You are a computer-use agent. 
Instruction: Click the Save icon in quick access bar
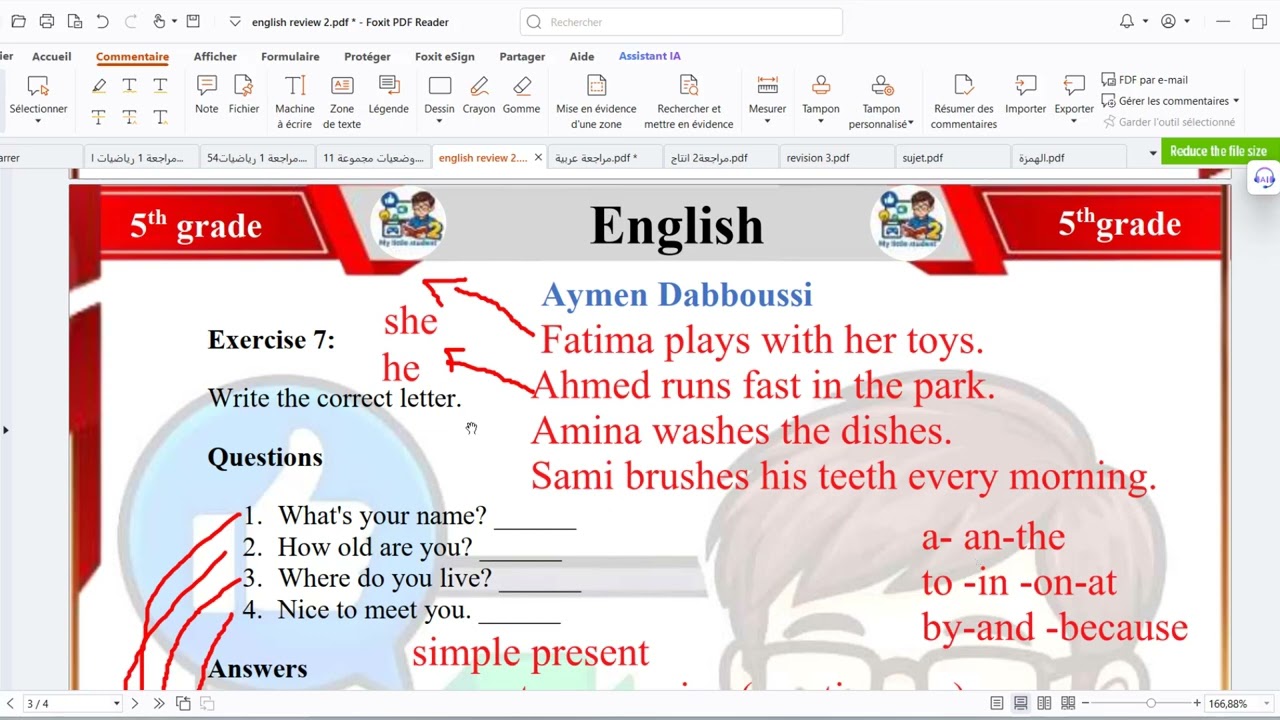[x=193, y=21]
